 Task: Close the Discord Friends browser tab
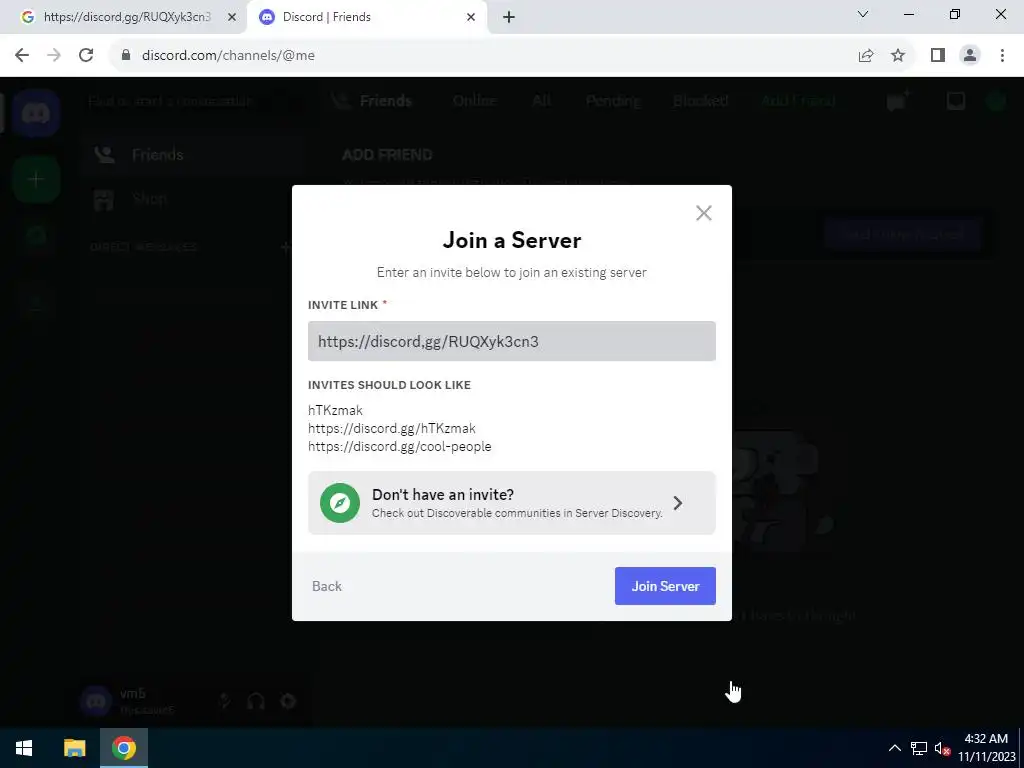coord(471,17)
